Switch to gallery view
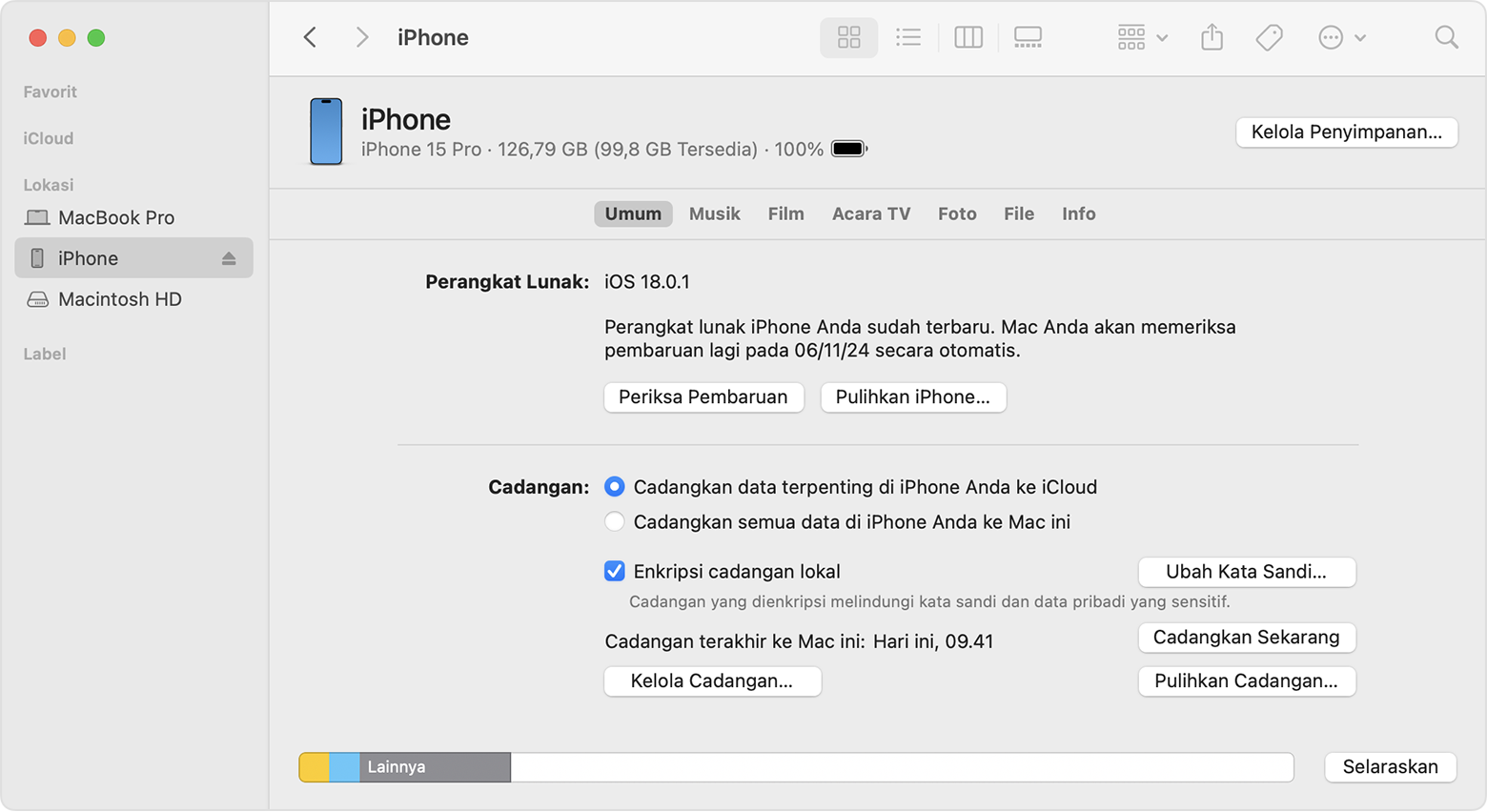1487x812 pixels. 1028,37
